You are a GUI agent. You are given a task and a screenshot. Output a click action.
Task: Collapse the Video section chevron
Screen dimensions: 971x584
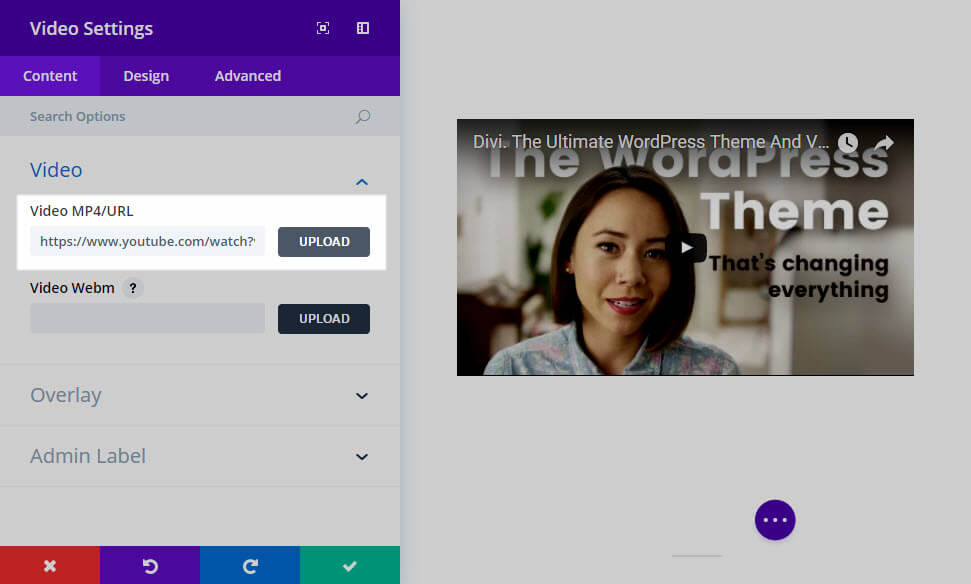tap(362, 182)
